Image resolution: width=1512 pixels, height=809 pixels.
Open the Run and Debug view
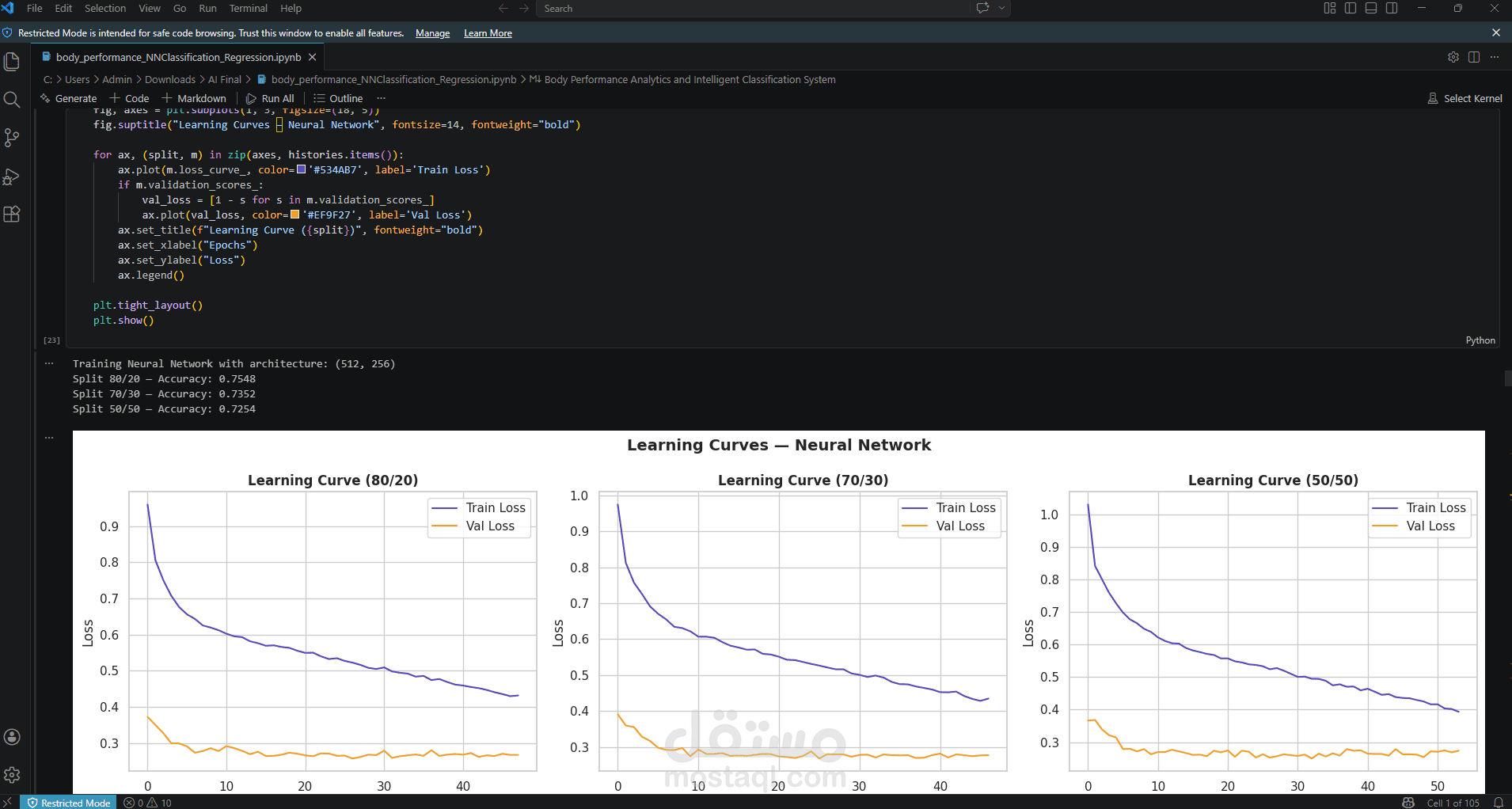click(x=12, y=177)
